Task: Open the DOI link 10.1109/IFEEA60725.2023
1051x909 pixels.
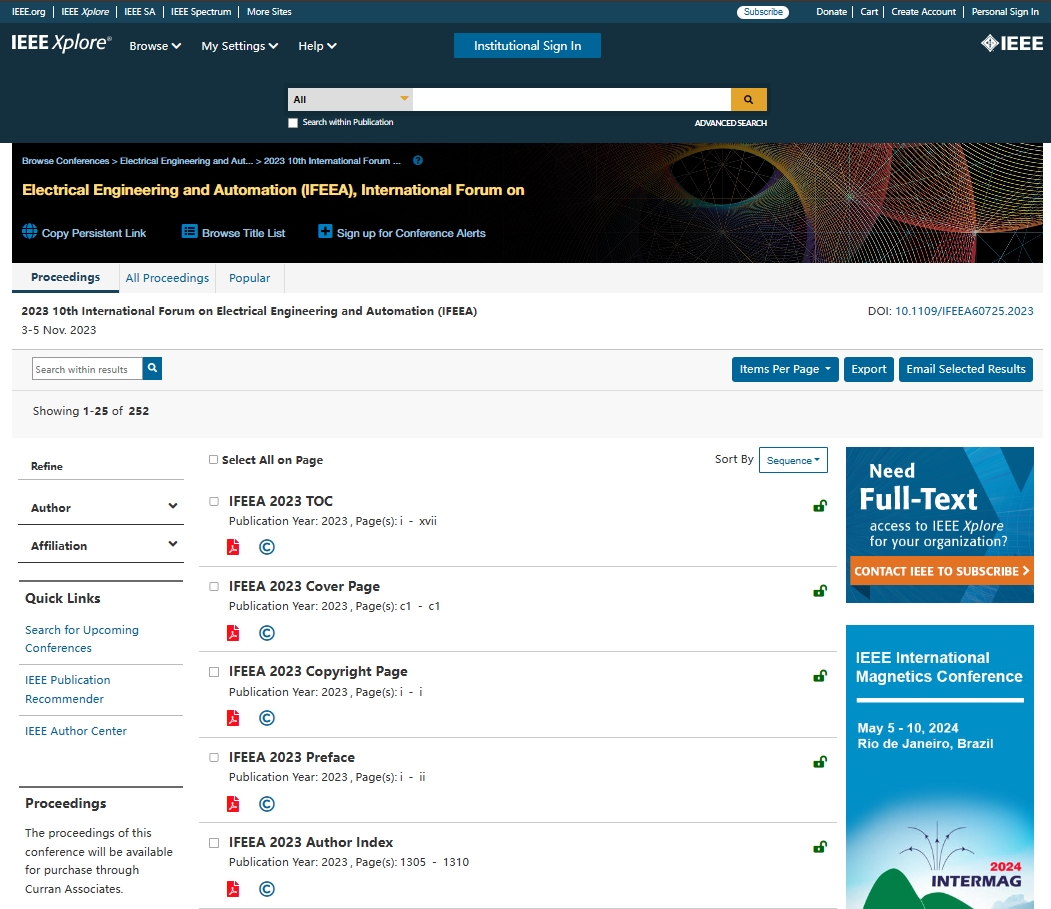Action: 964,311
